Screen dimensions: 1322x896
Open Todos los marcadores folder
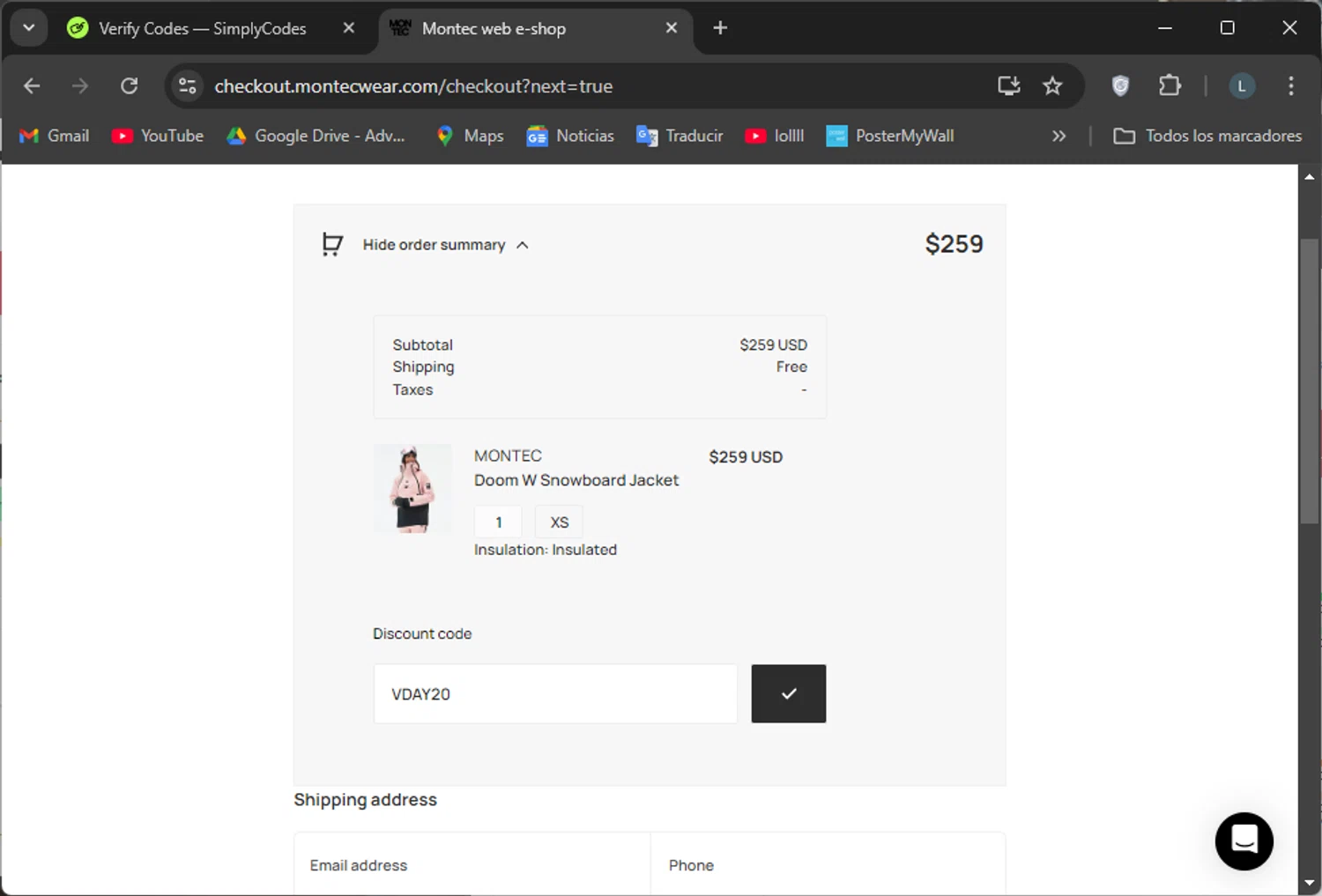click(1207, 136)
